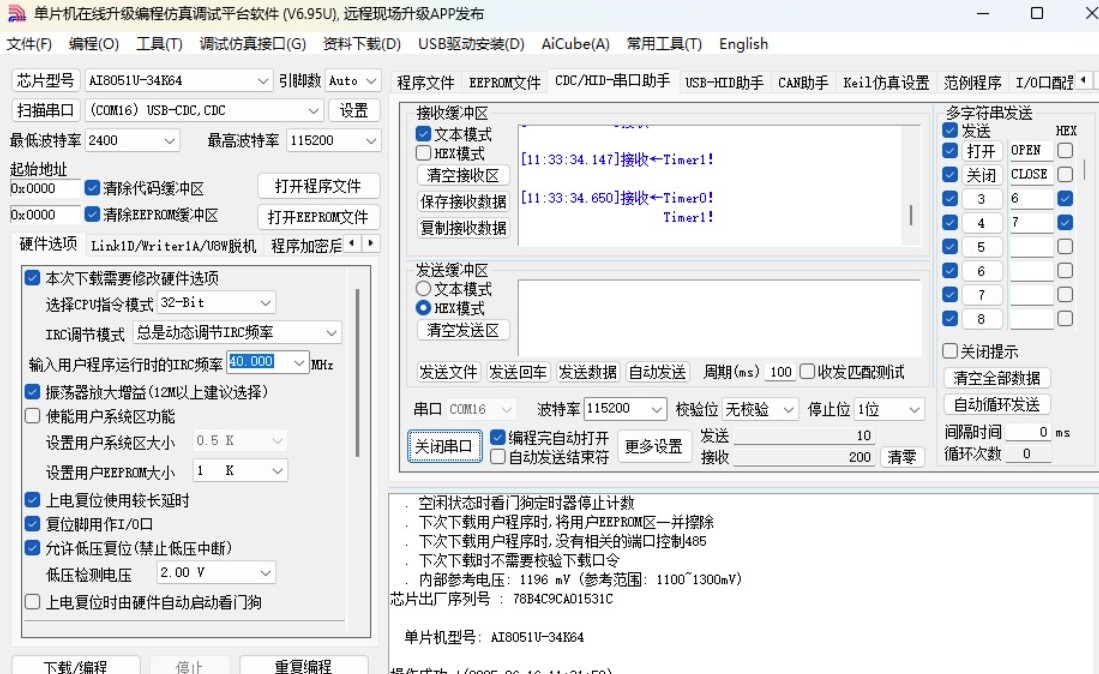Viewport: 1099px width, 674px height.
Task: Click the receive buffer vertical scrollbar thumb
Action: (x=910, y=215)
